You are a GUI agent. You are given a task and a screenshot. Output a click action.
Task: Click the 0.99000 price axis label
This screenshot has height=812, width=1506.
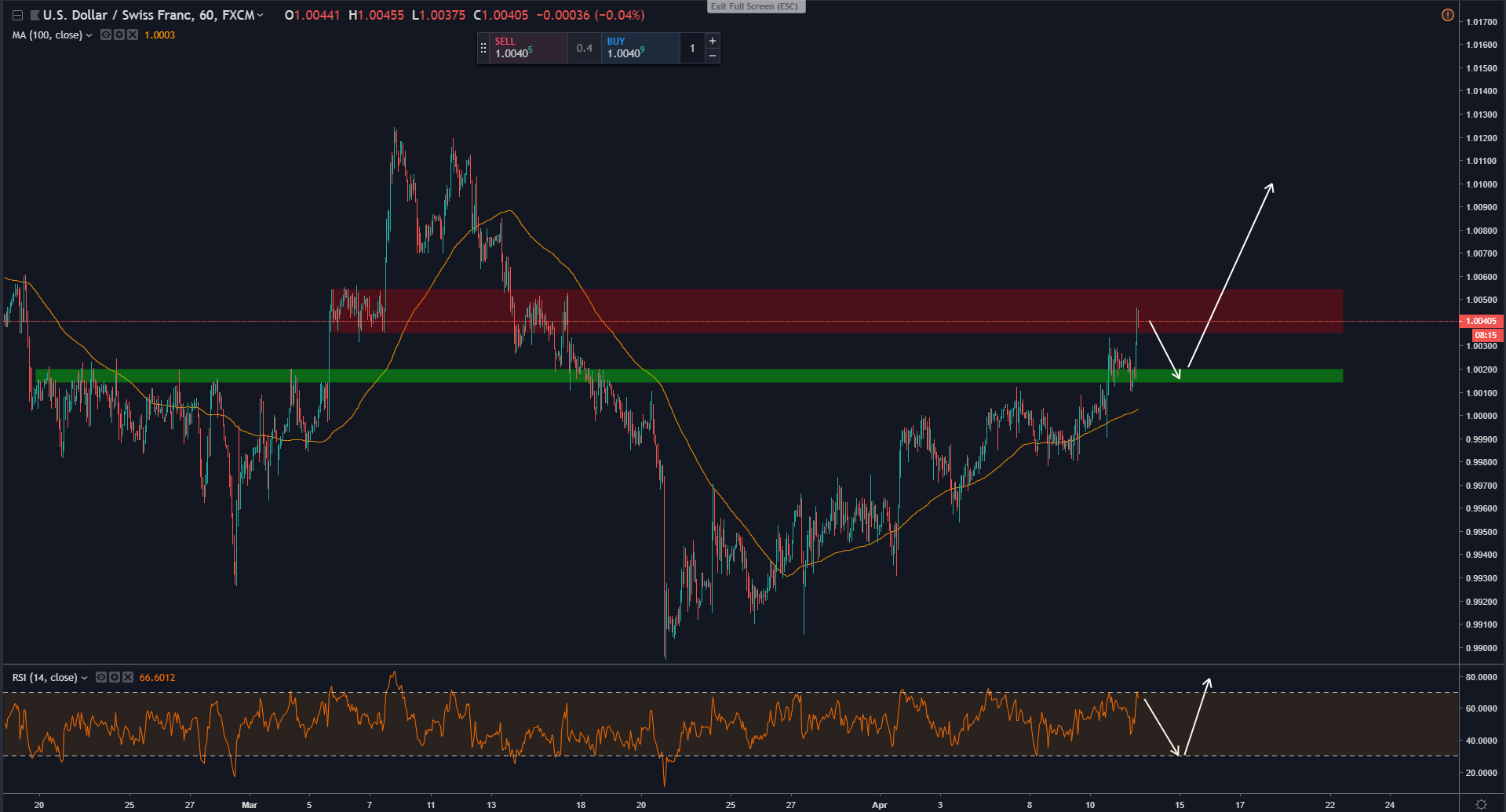(1482, 648)
